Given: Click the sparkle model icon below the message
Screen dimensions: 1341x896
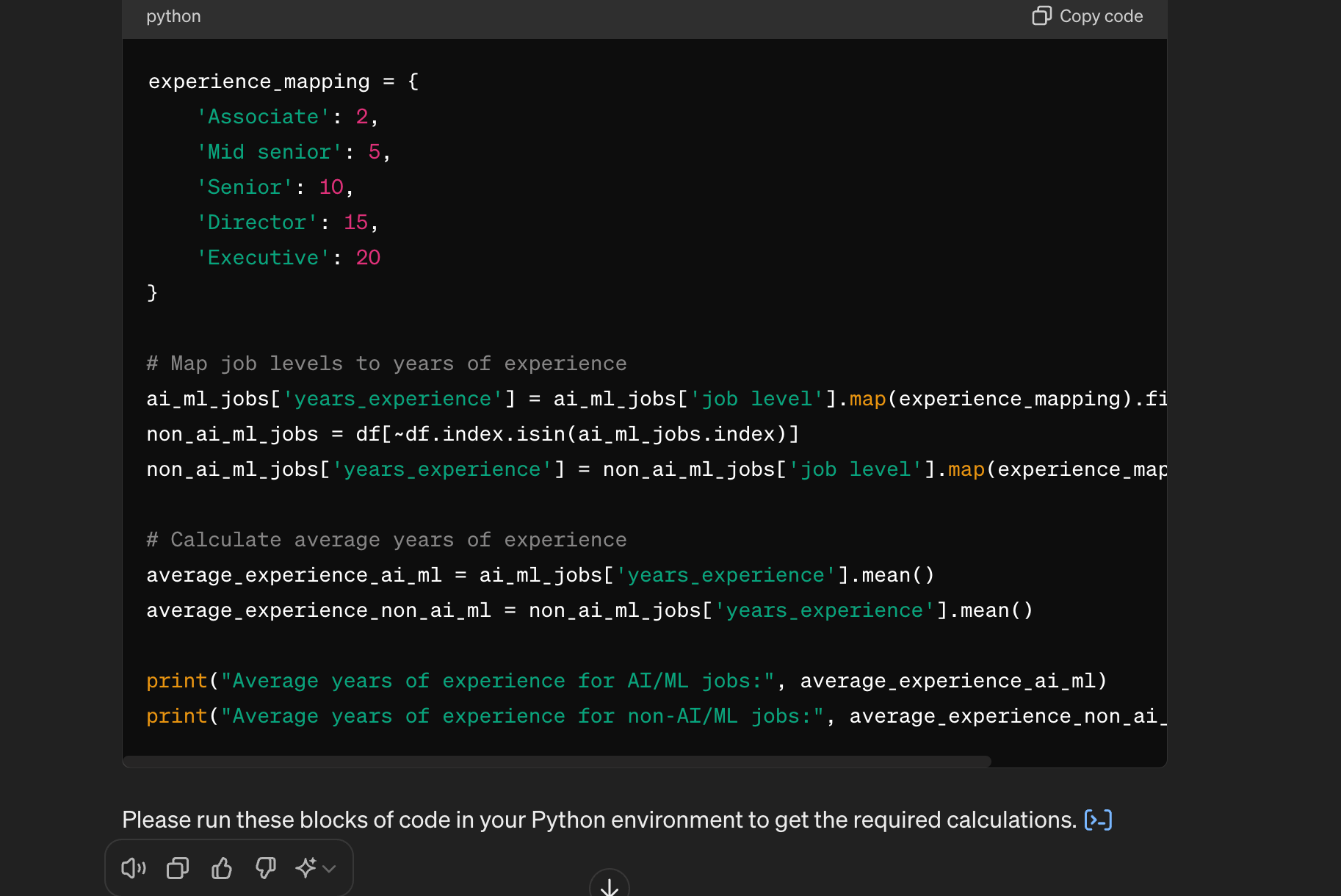Looking at the screenshot, I should point(306,867).
